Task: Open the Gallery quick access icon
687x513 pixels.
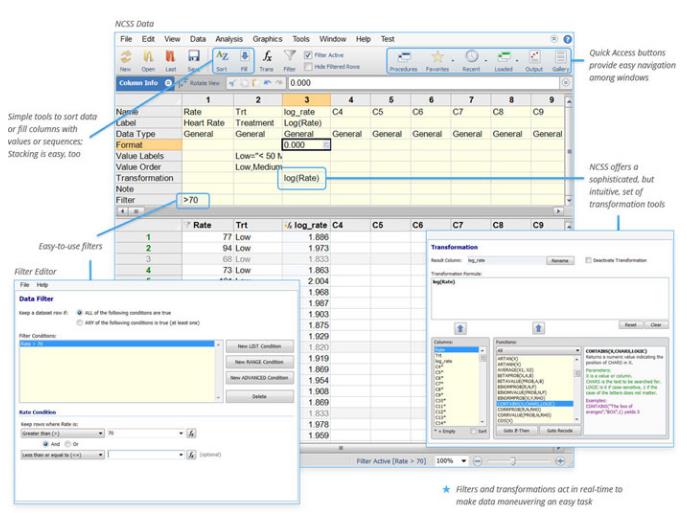Action: (560, 57)
